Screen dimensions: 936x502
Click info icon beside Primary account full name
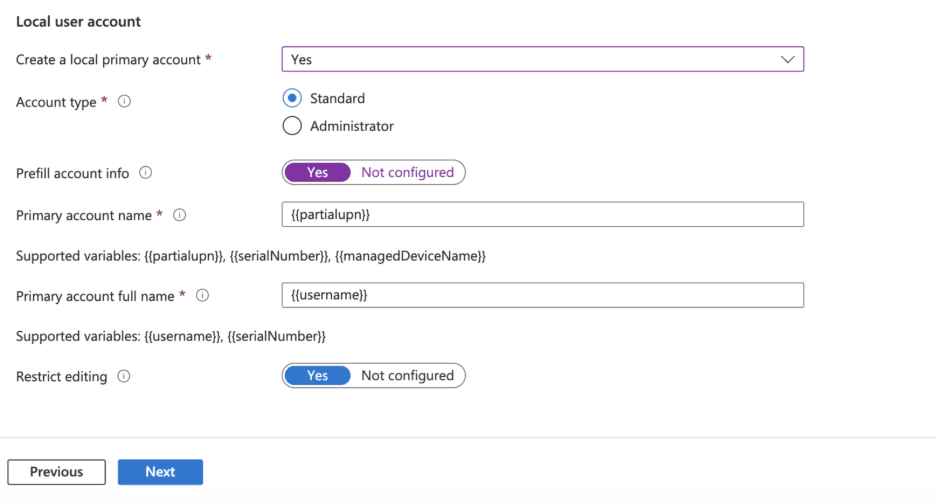203,296
